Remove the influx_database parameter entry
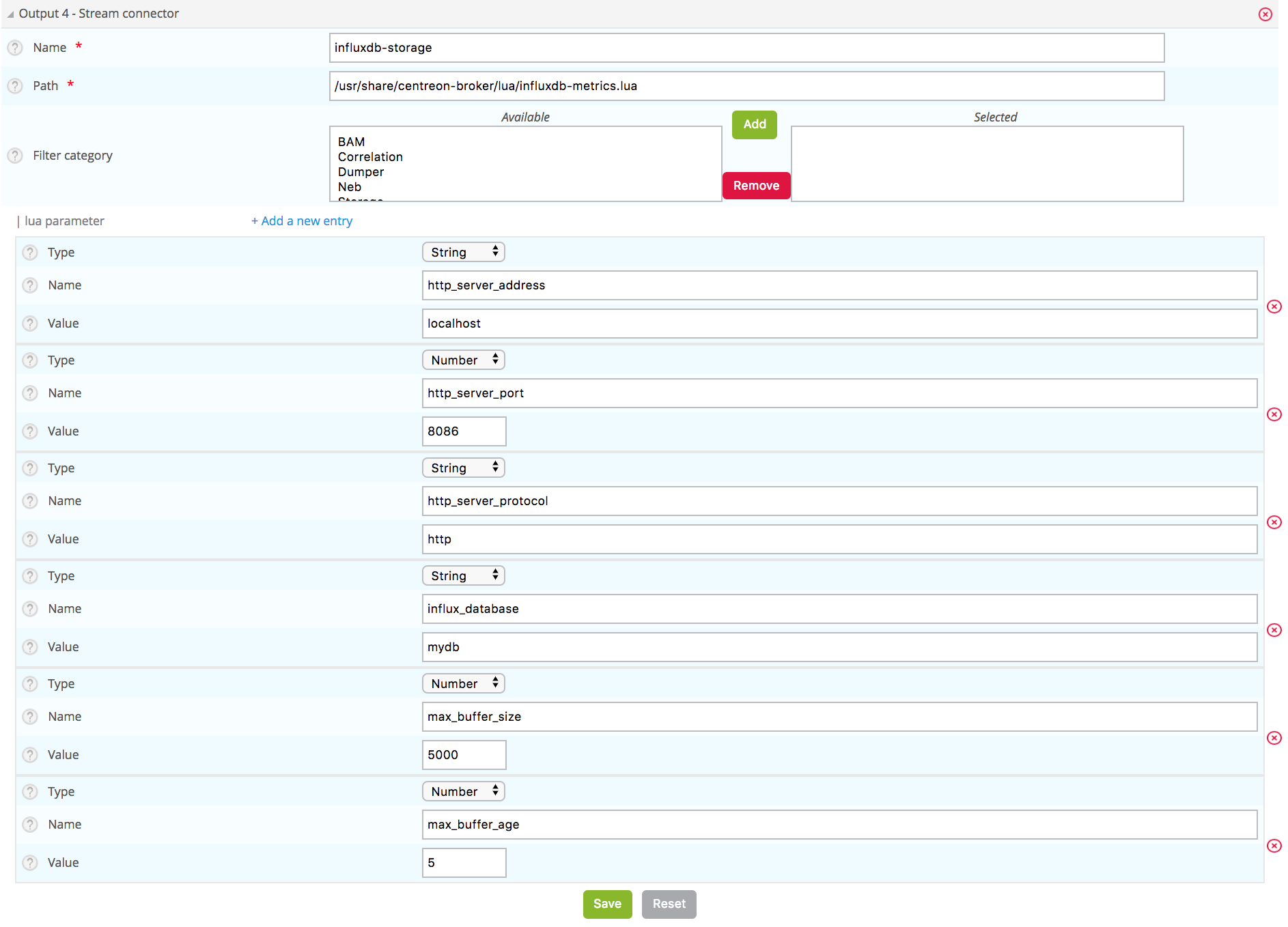The image size is (1288, 927). coord(1274,630)
